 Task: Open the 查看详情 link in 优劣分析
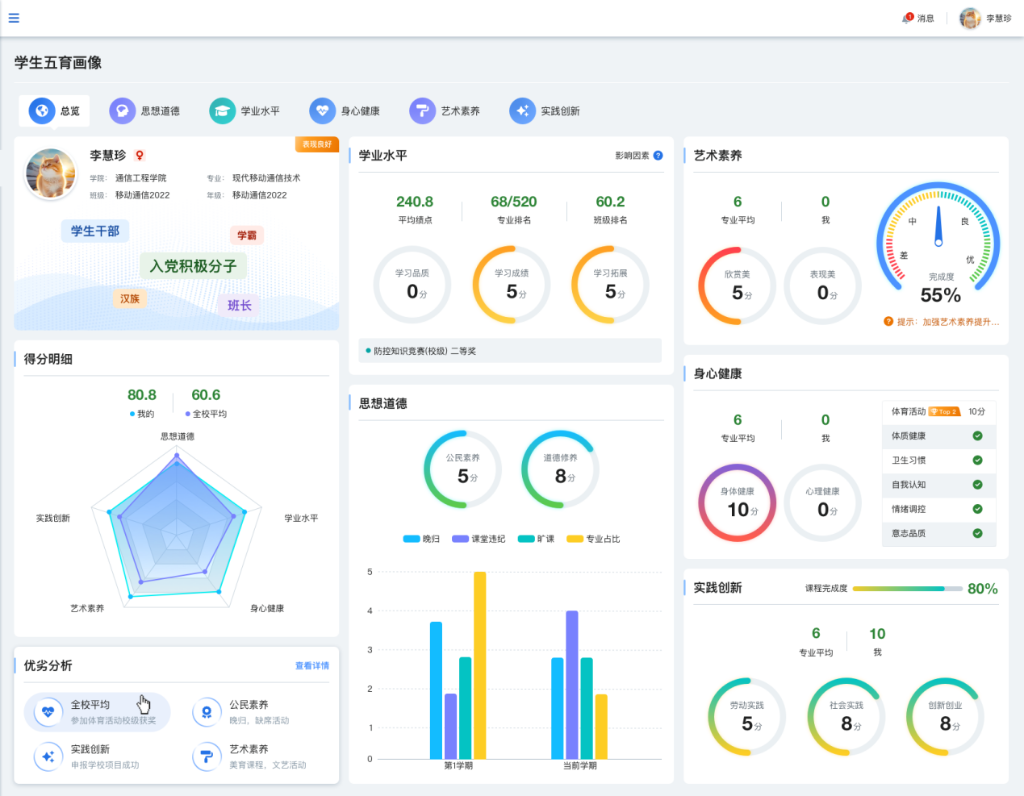[x=312, y=665]
